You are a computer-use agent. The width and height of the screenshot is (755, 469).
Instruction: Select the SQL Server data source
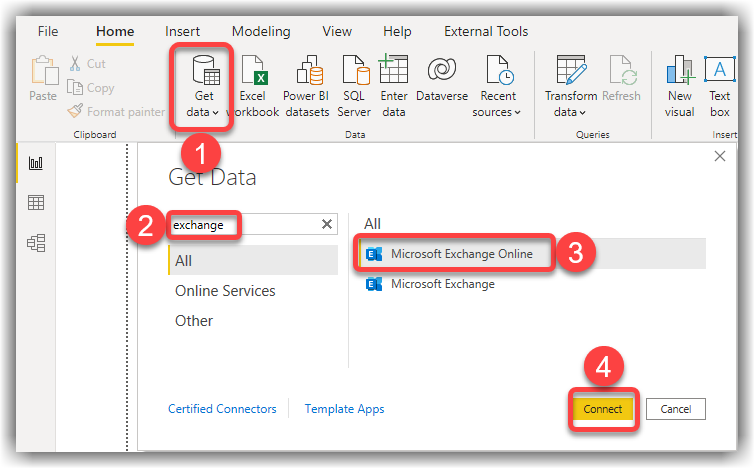354,86
